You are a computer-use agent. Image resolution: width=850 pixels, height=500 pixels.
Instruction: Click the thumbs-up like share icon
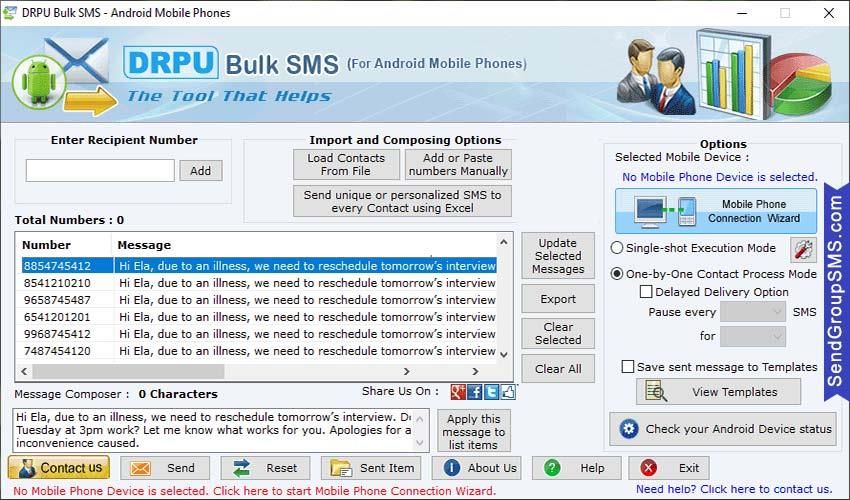point(508,392)
